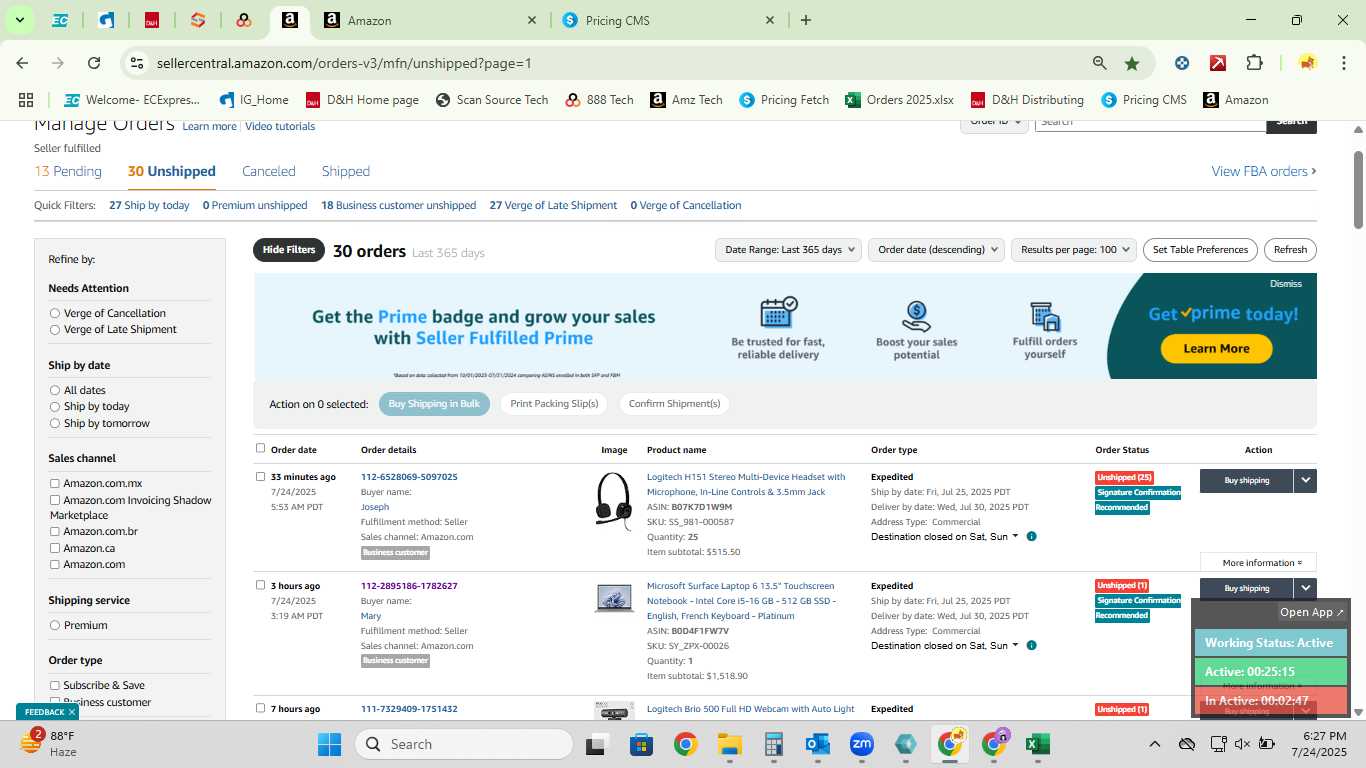The width and height of the screenshot is (1366, 768).
Task: Click Confirm Shipment(s) button
Action: (674, 404)
